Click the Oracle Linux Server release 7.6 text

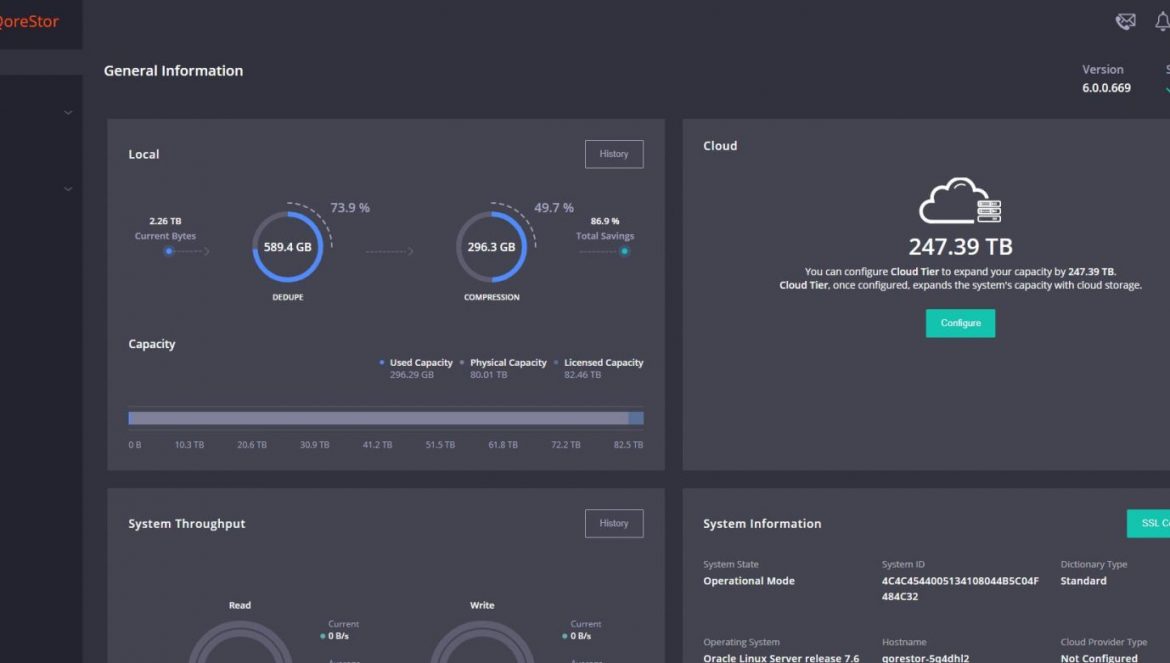(x=781, y=658)
